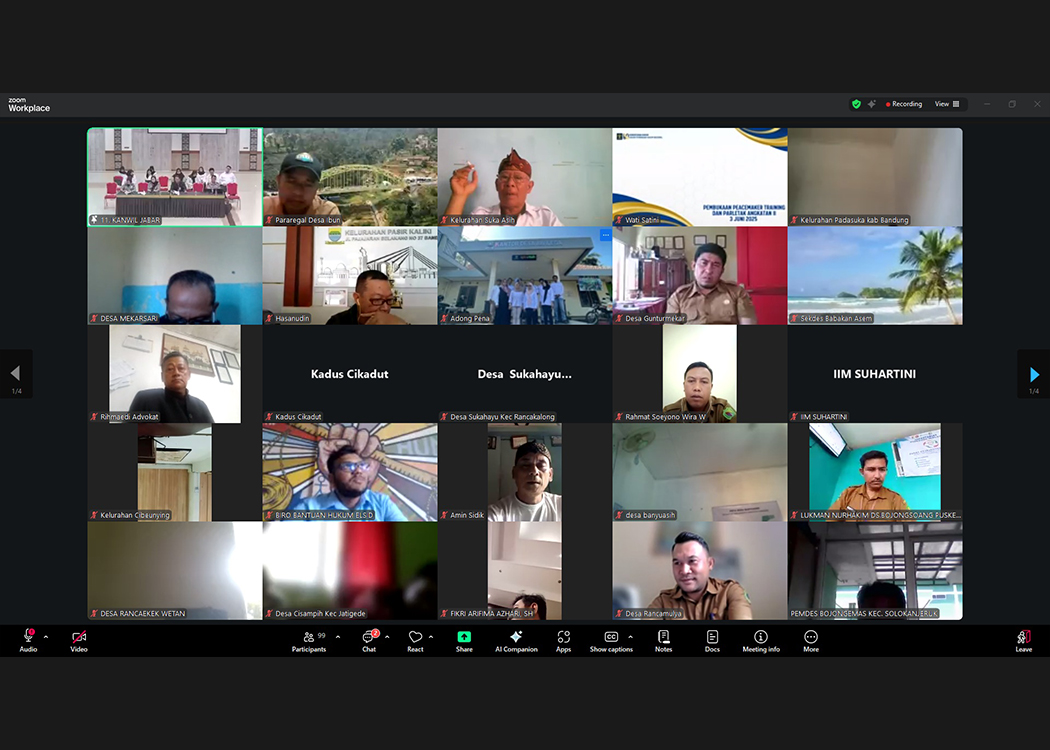The height and width of the screenshot is (750, 1050).
Task: Open the View layout menu
Action: (x=946, y=104)
